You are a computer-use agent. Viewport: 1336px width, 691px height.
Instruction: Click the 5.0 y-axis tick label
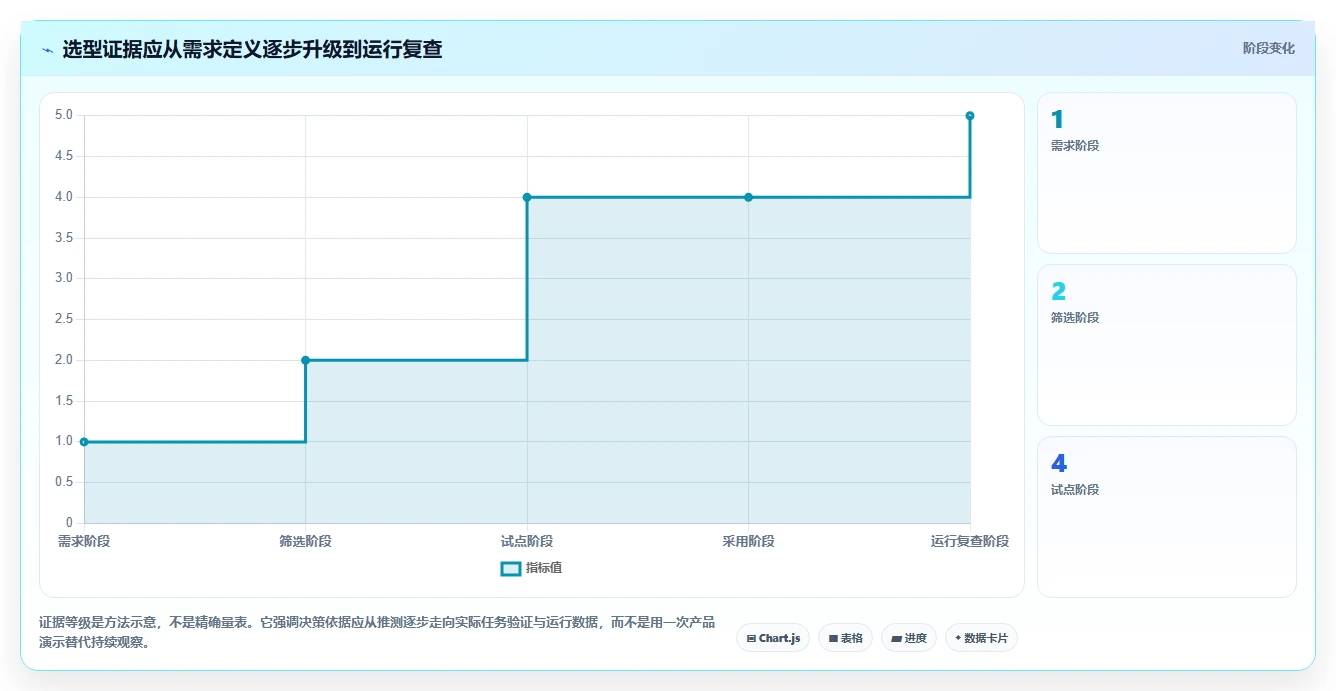click(x=64, y=115)
